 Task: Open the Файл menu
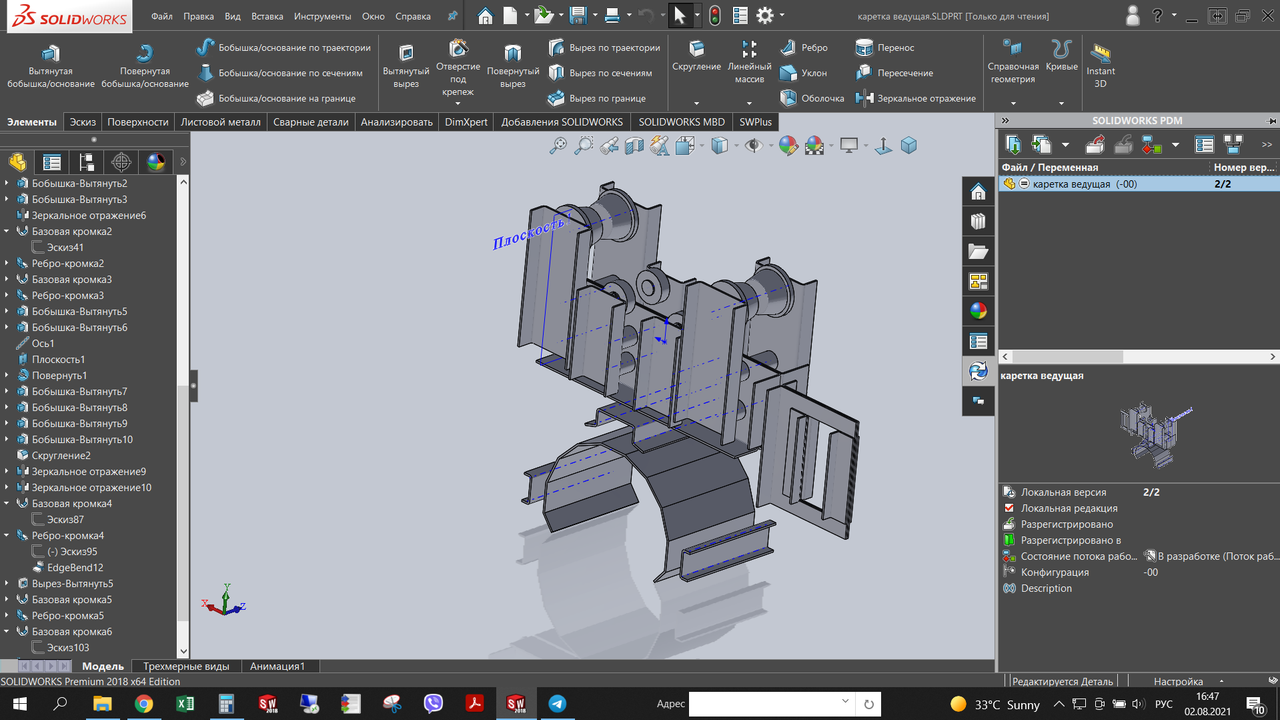(162, 16)
